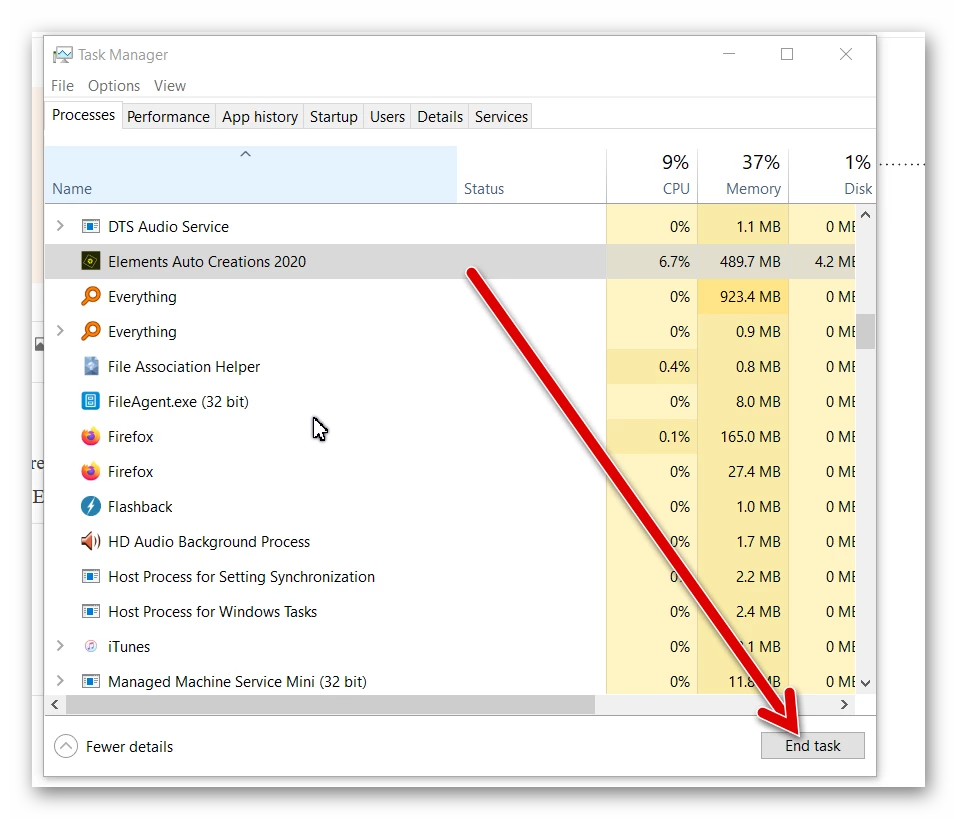The width and height of the screenshot is (957, 819).
Task: Select Host Process for Setting Synchronization
Action: point(241,577)
